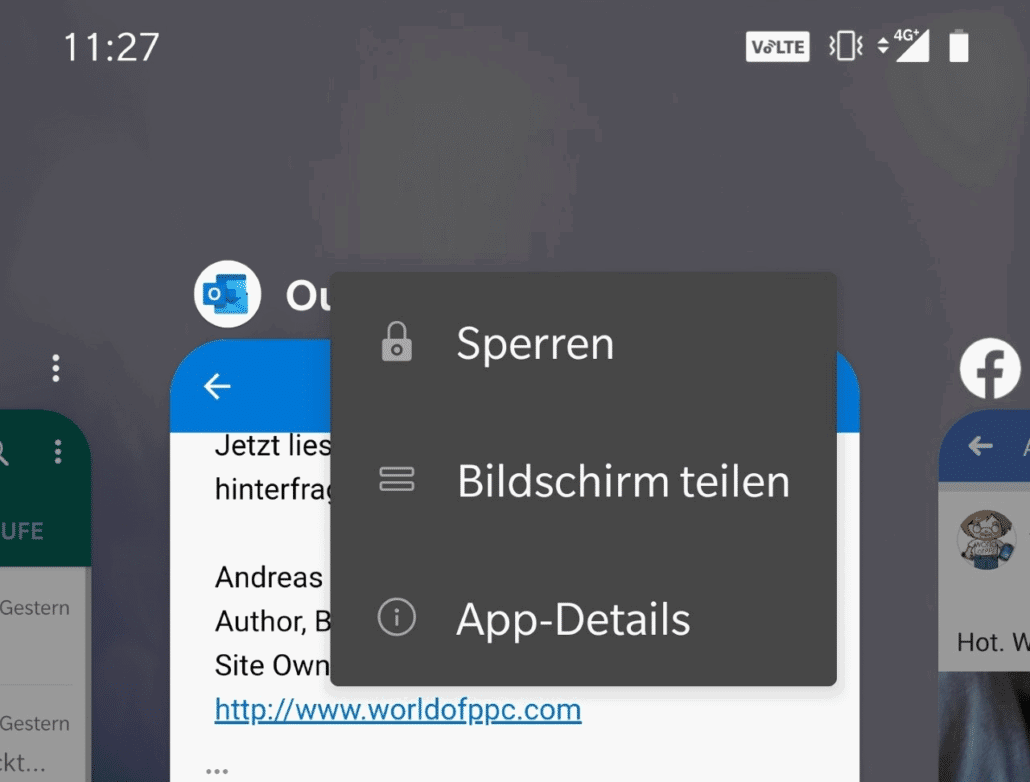Go back in the Outlook card
This screenshot has width=1030, height=782.
[x=217, y=386]
